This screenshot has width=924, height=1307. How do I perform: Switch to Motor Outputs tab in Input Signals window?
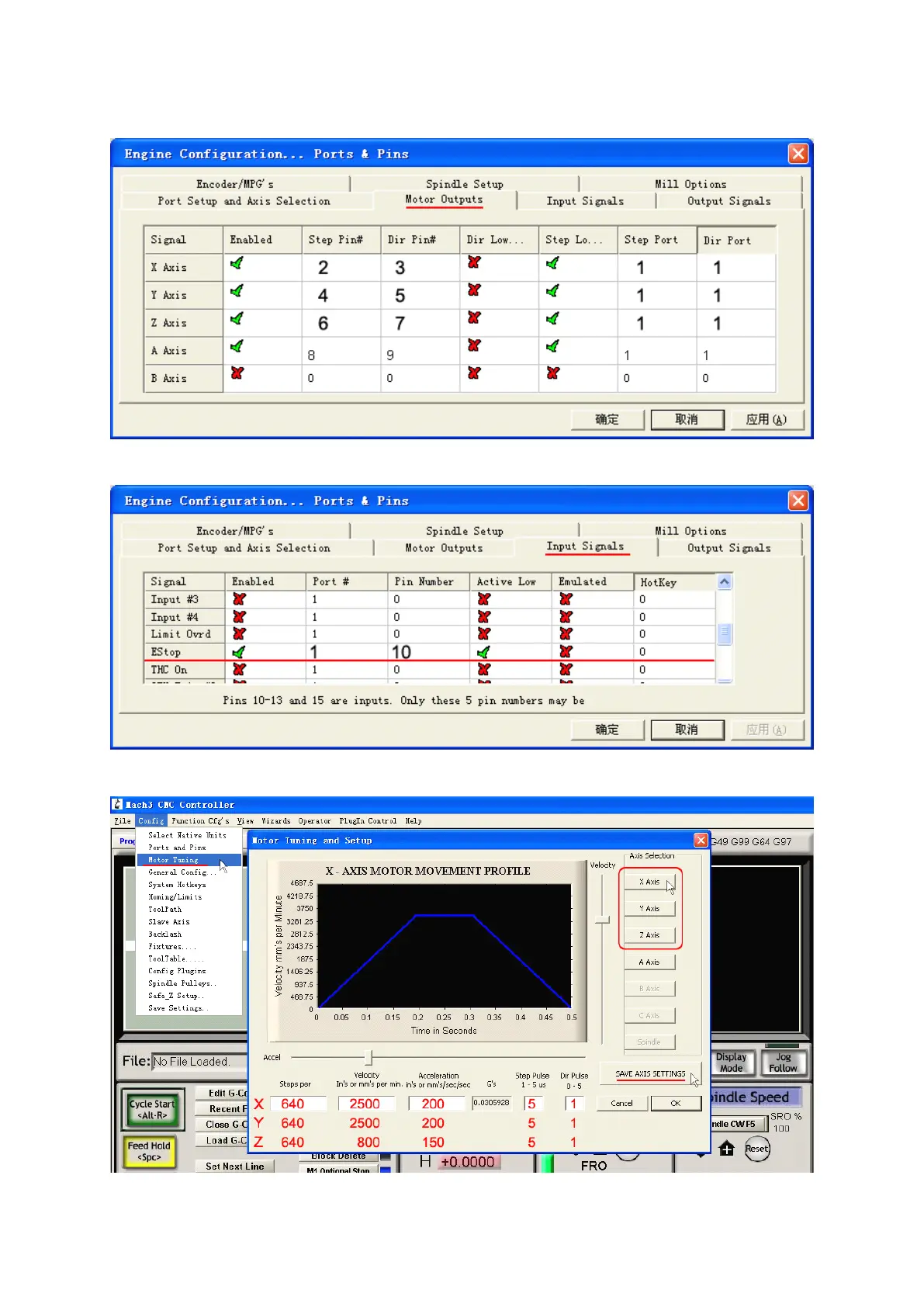coord(444,548)
